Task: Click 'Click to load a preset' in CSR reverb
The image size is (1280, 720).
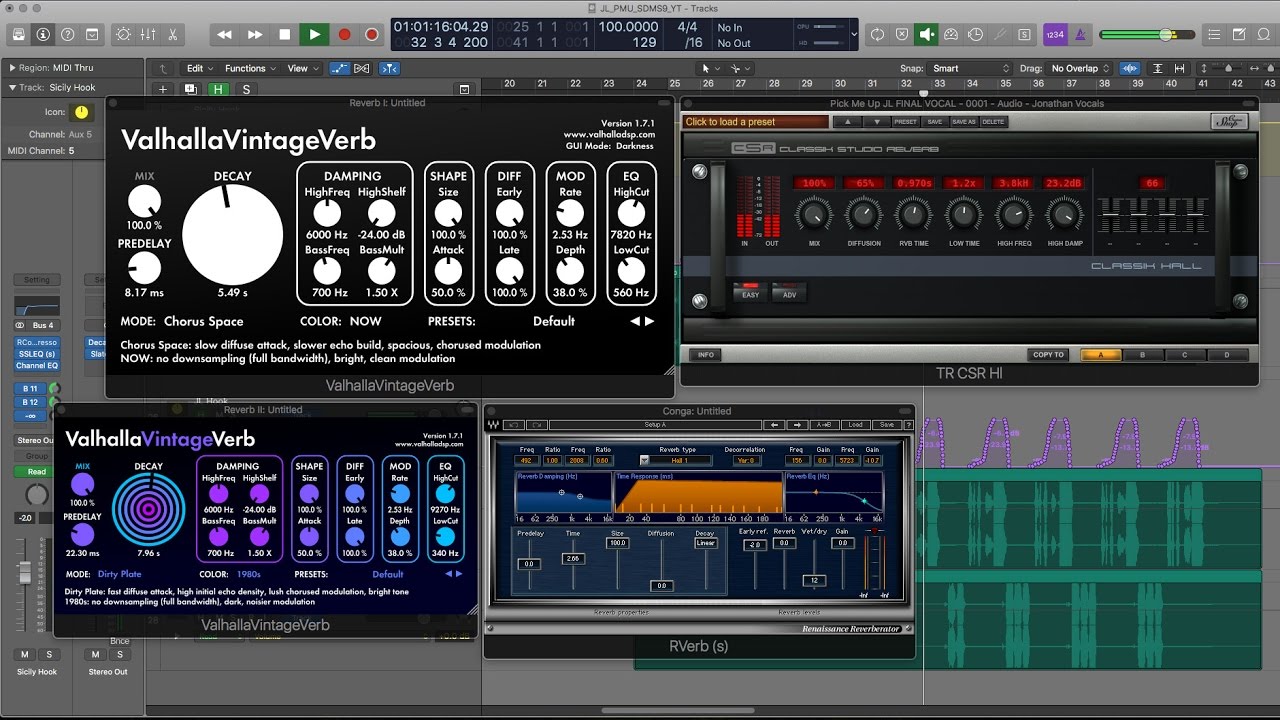Action: pos(756,122)
